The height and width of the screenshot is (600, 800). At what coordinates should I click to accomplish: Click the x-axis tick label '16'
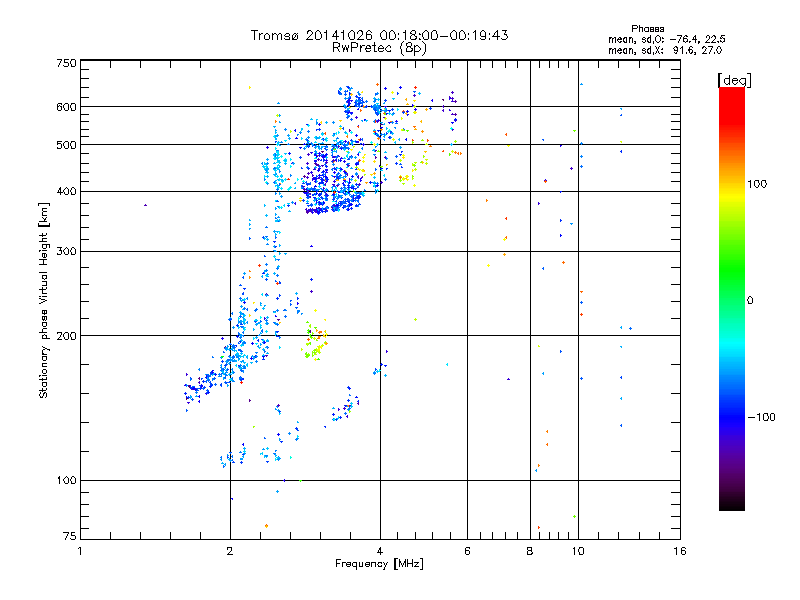click(x=680, y=551)
